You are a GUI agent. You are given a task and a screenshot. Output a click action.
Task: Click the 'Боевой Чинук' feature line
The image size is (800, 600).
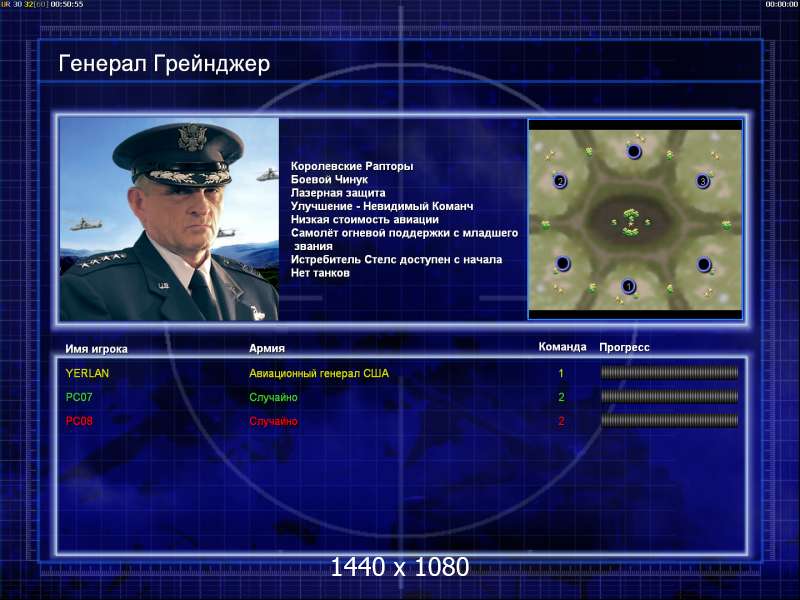click(x=329, y=179)
